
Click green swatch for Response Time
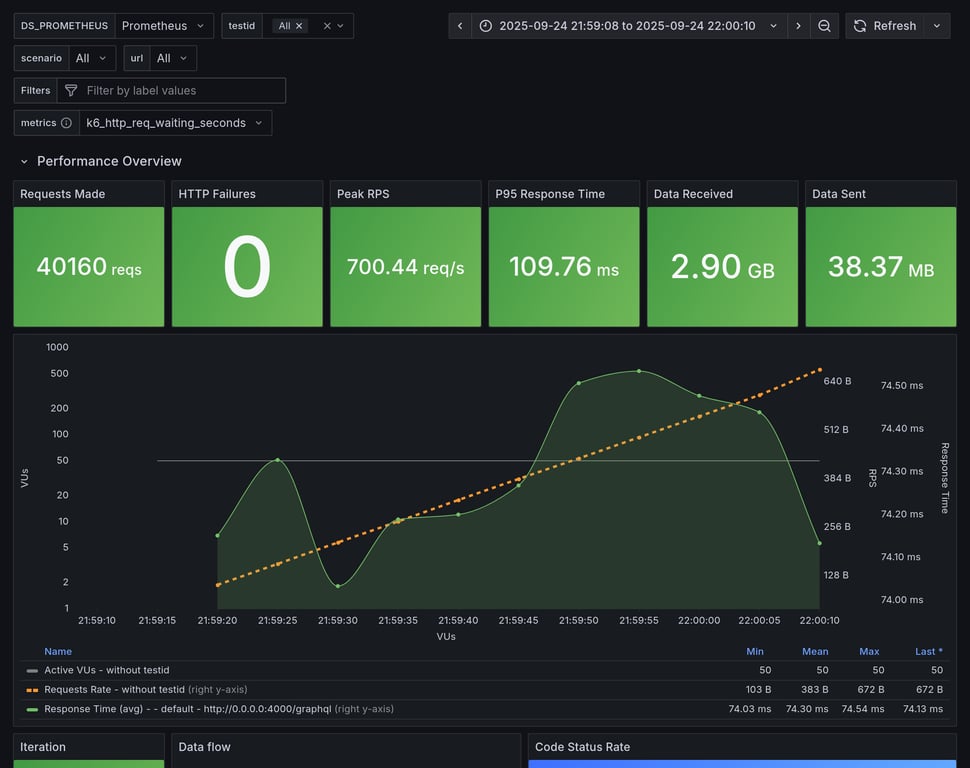(32, 709)
